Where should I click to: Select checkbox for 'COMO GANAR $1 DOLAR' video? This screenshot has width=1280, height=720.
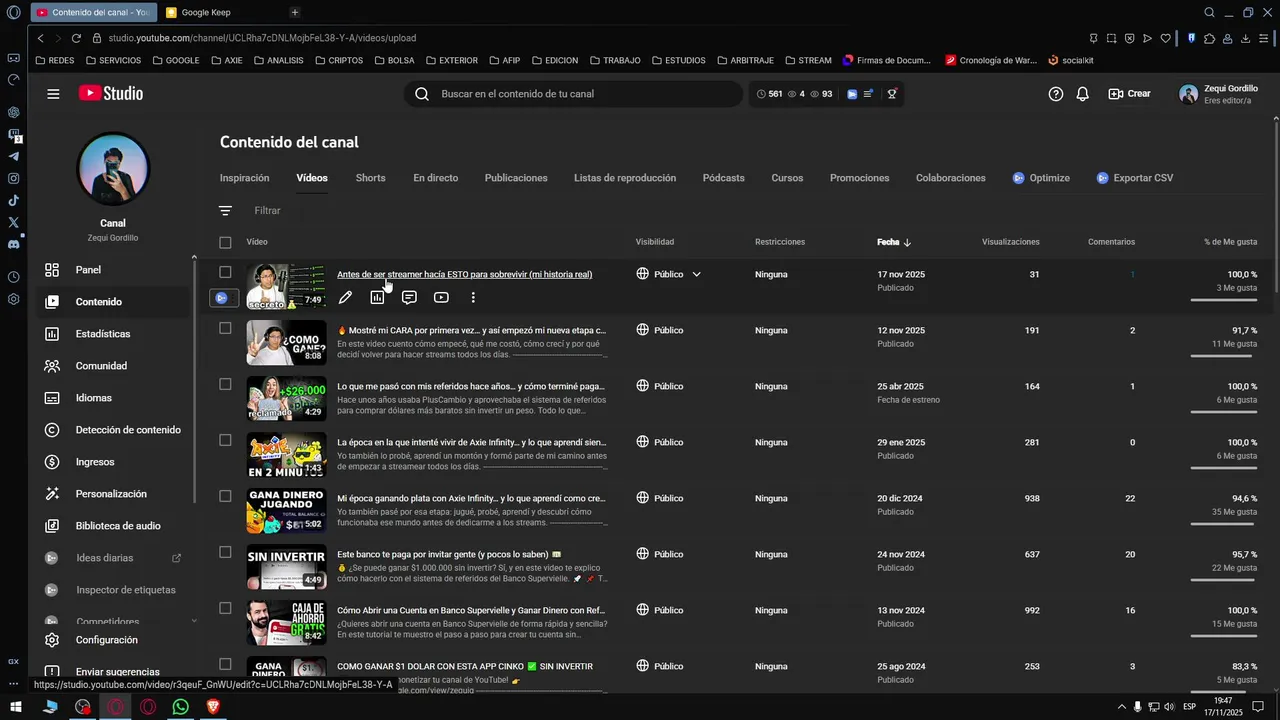(x=225, y=664)
